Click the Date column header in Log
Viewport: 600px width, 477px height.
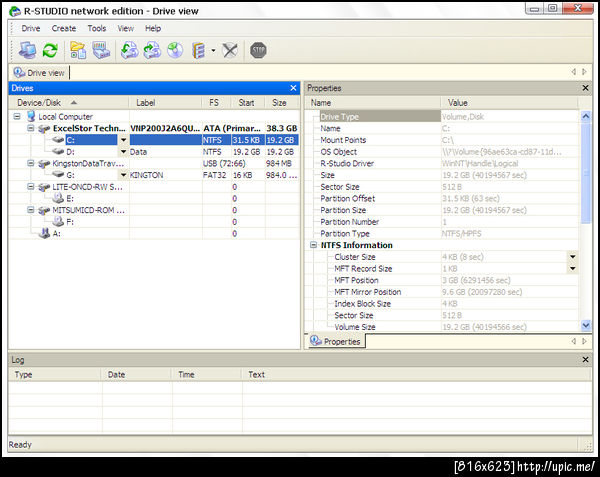(x=137, y=374)
